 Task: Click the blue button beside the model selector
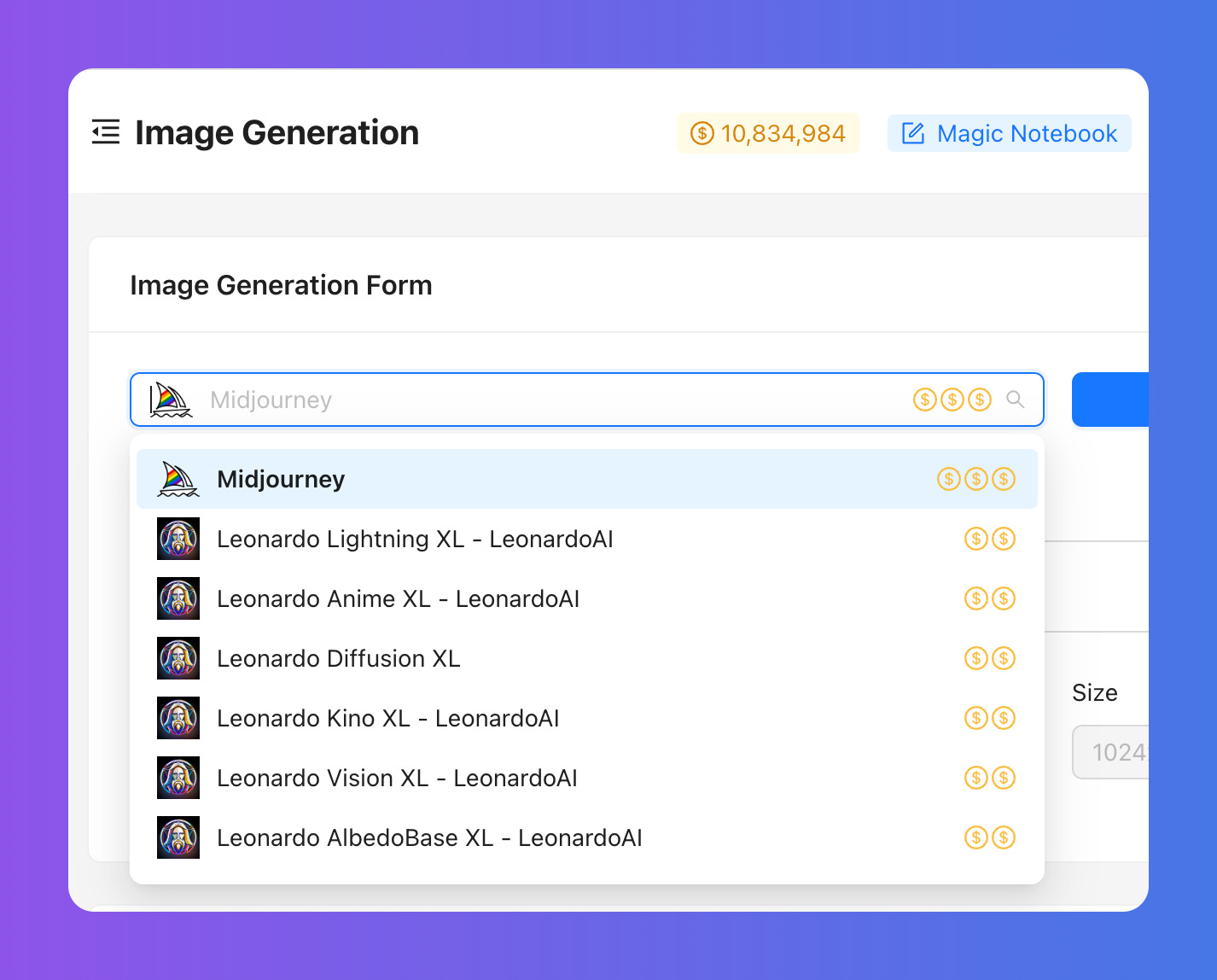[x=1110, y=400]
